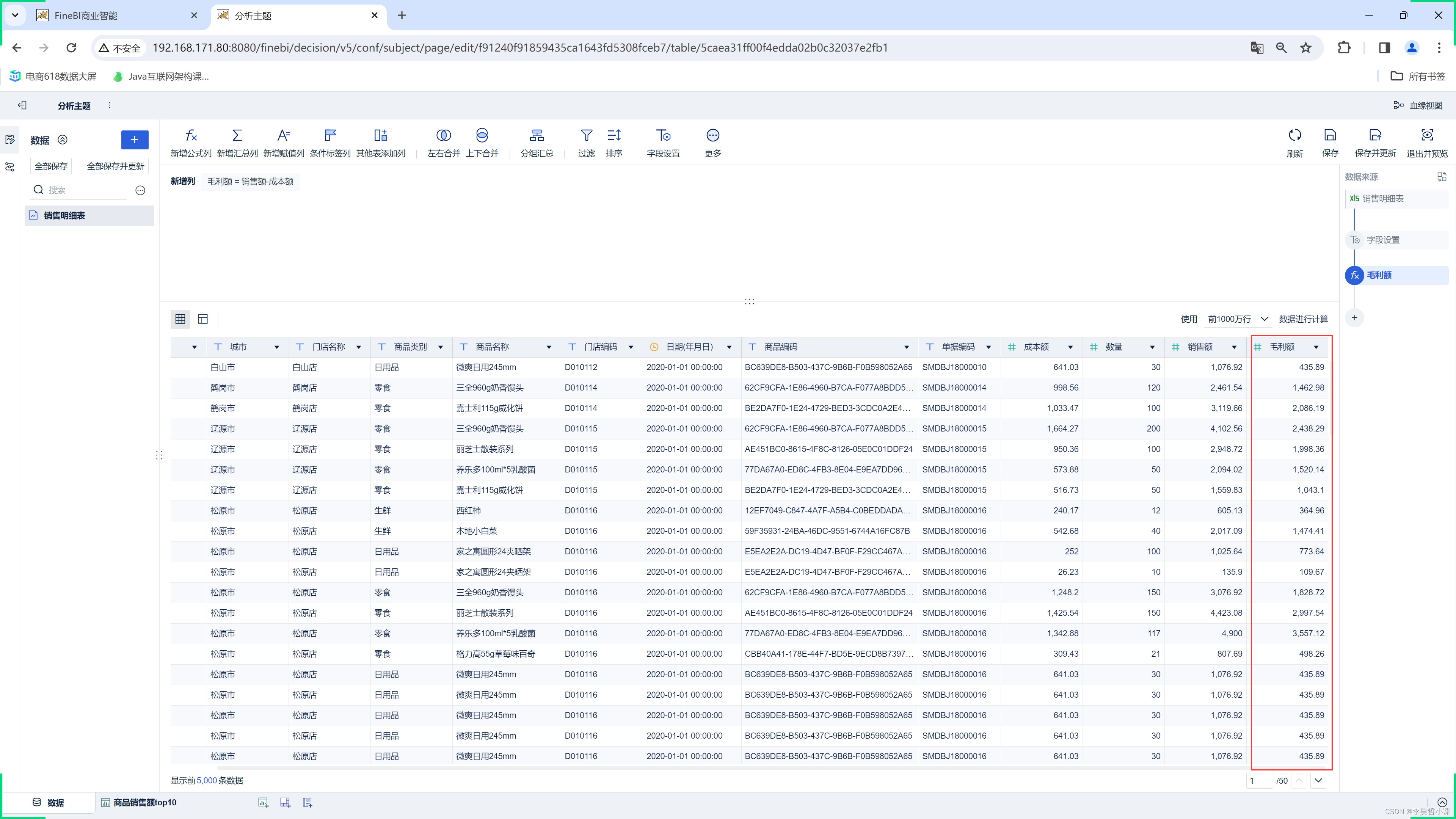Open the Java互联网架构课 bookmark

[x=161, y=76]
